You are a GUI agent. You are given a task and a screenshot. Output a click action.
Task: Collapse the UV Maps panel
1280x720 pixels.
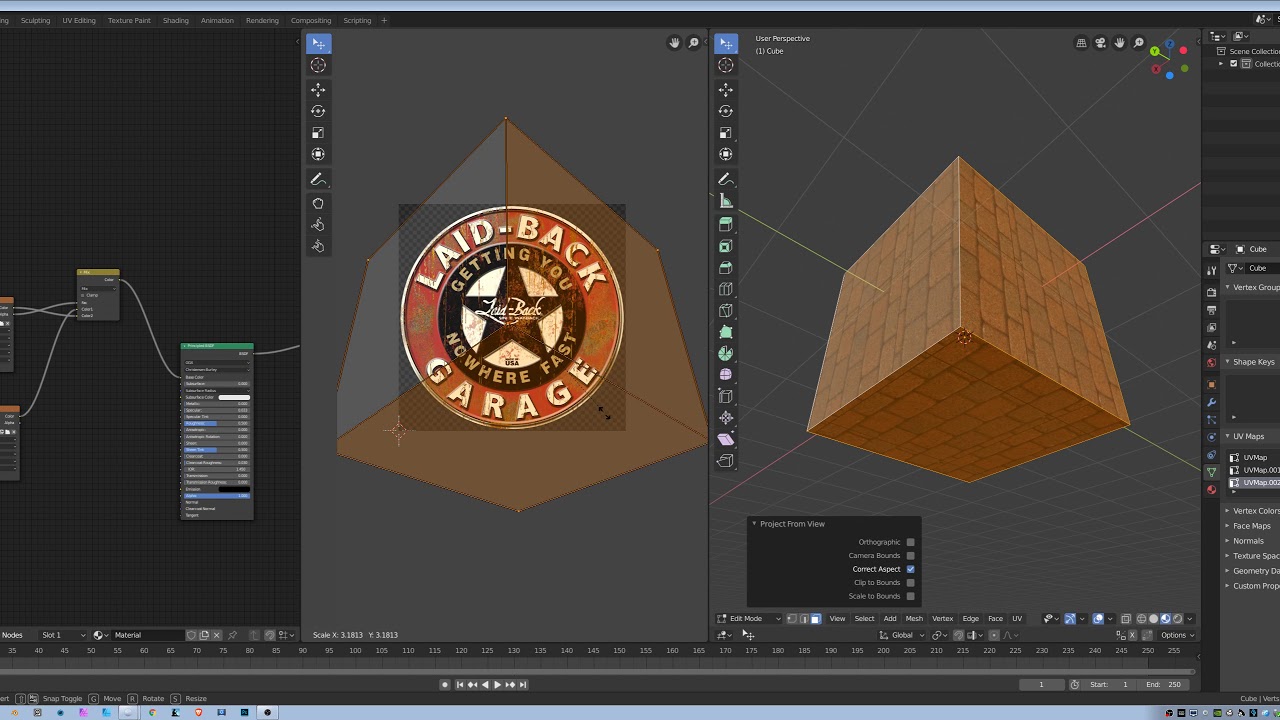[x=1228, y=437]
